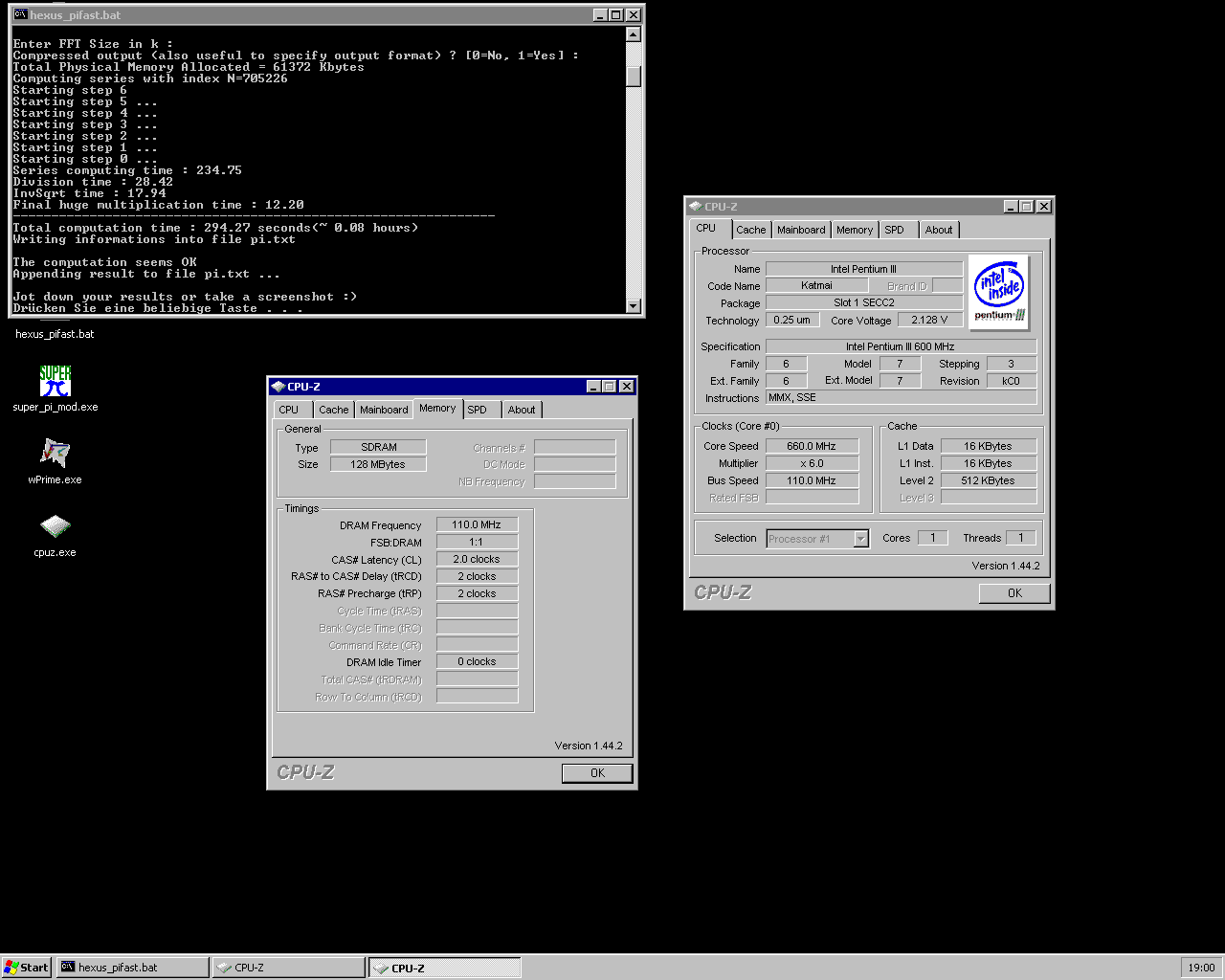Click the Instructions field MMX, SSE
This screenshot has height=980, width=1225.
click(x=901, y=397)
